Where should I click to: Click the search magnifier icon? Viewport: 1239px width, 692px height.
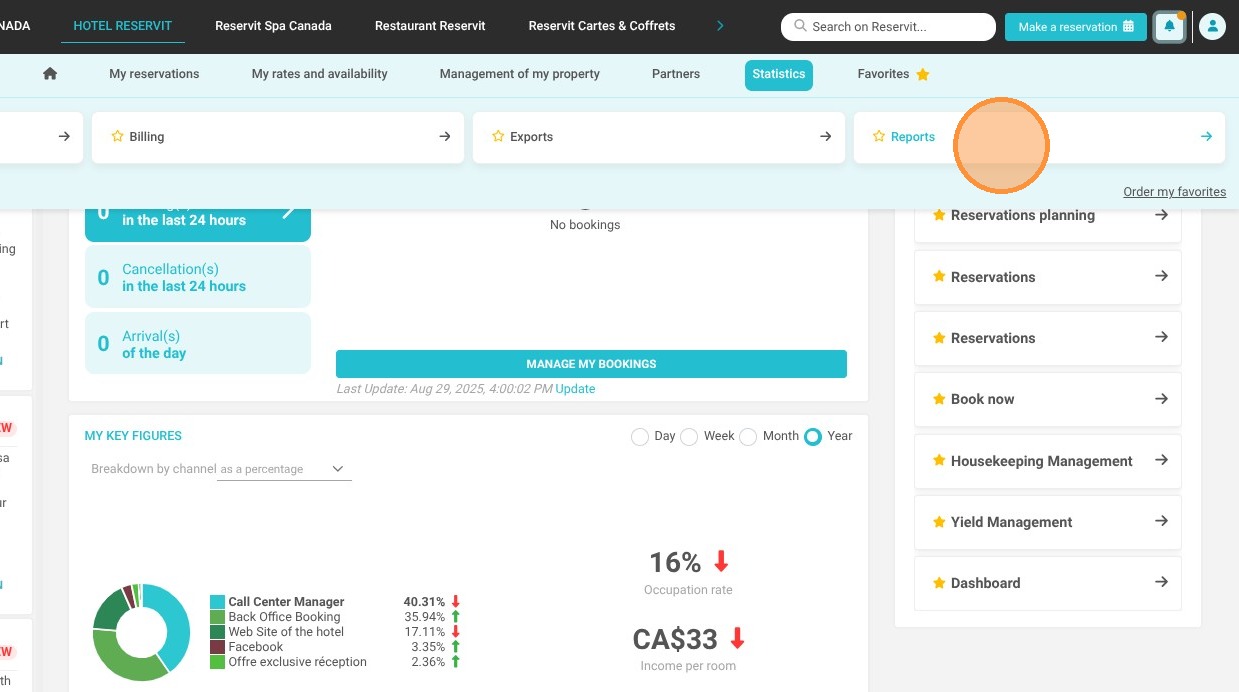click(800, 26)
